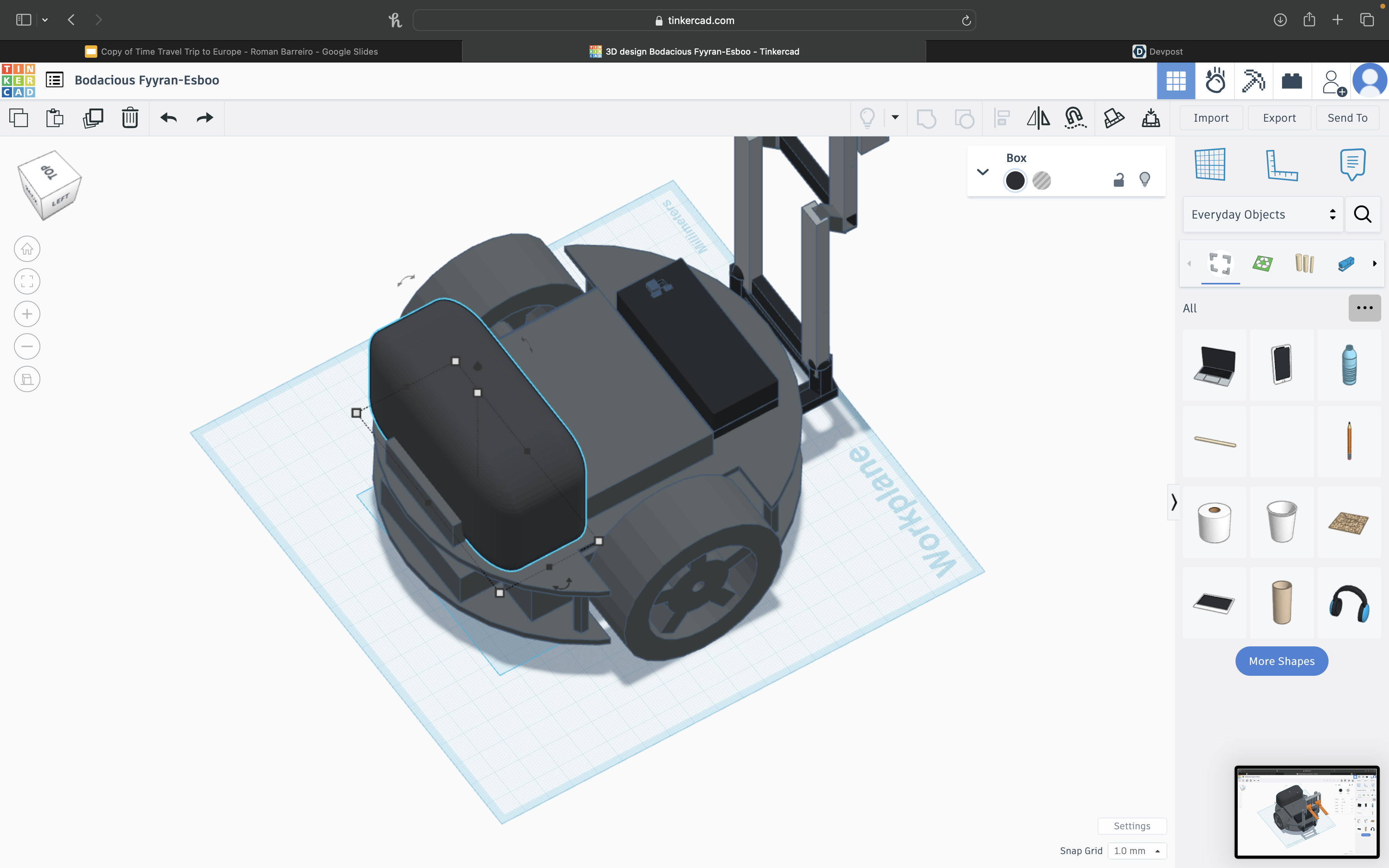Select the headphones shape thumbnail

click(1349, 603)
